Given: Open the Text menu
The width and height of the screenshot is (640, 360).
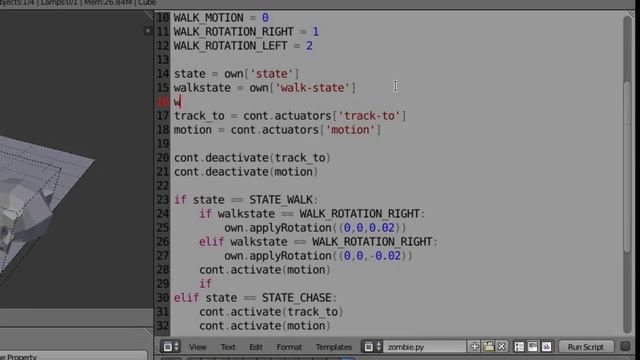Looking at the screenshot, I should (228, 347).
